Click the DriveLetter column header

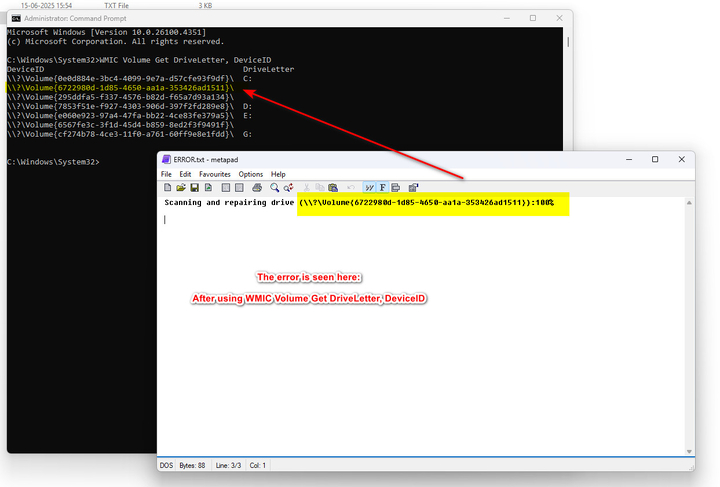pyautogui.click(x=269, y=69)
